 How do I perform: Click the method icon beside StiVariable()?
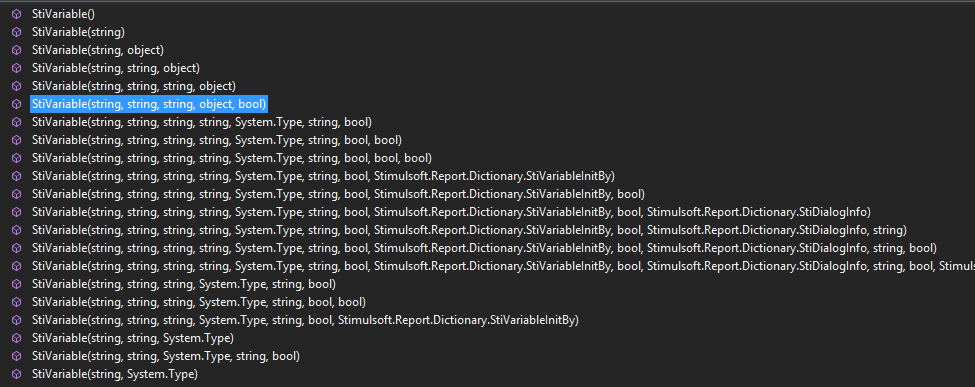(x=16, y=13)
